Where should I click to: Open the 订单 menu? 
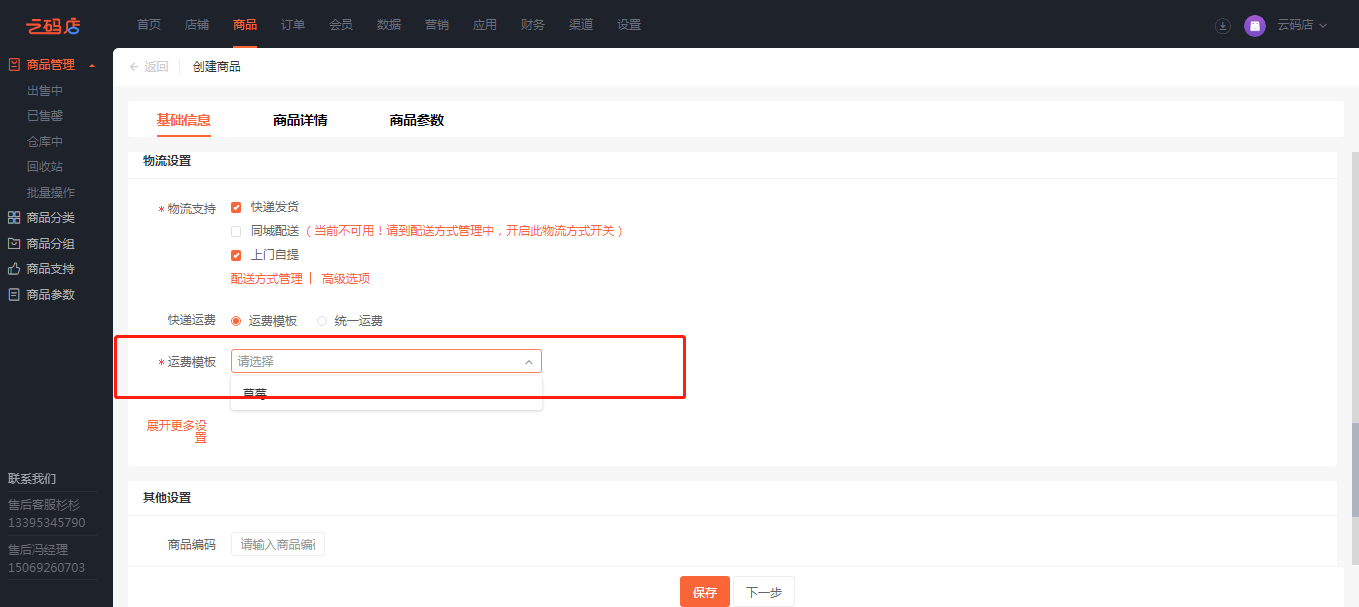coord(293,25)
